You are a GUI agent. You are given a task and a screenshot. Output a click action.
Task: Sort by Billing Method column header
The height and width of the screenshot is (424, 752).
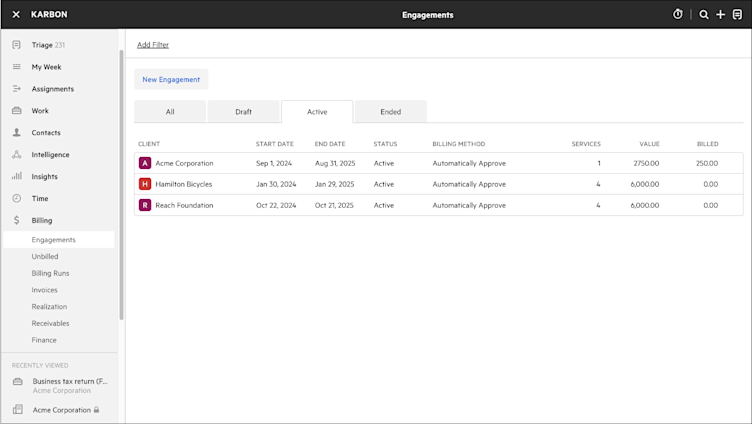(459, 144)
